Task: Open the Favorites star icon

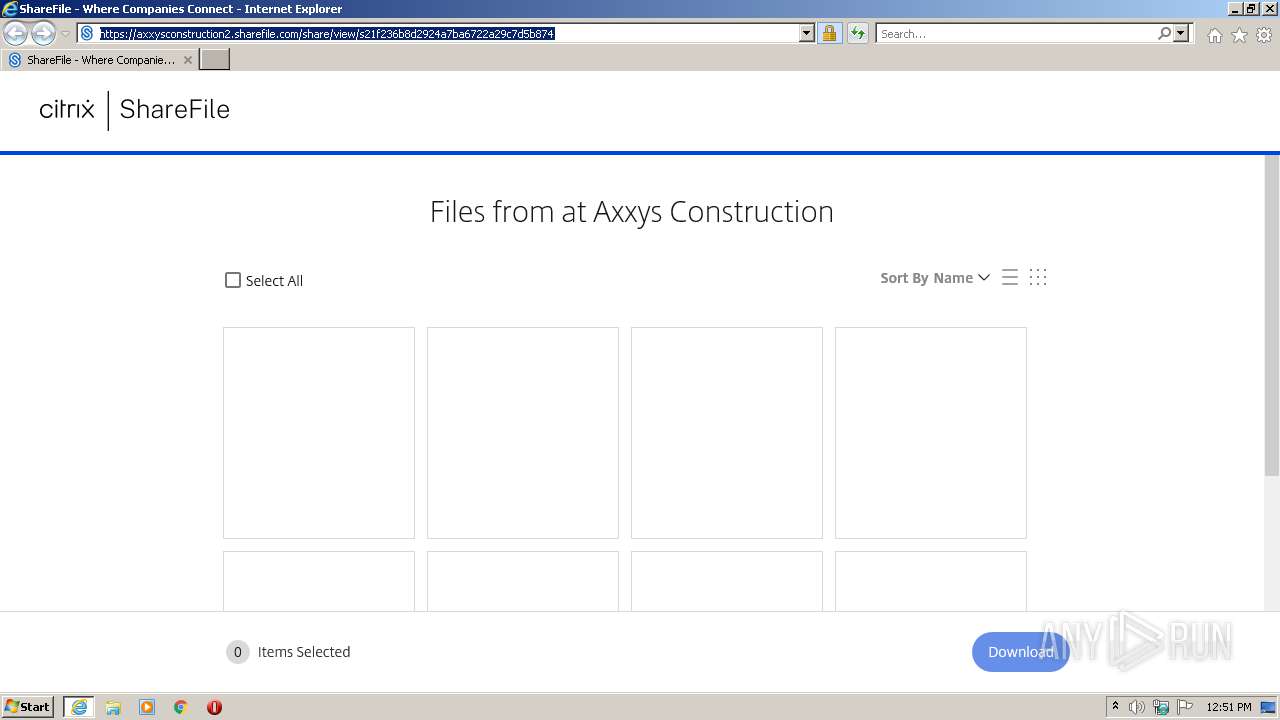Action: (1239, 35)
